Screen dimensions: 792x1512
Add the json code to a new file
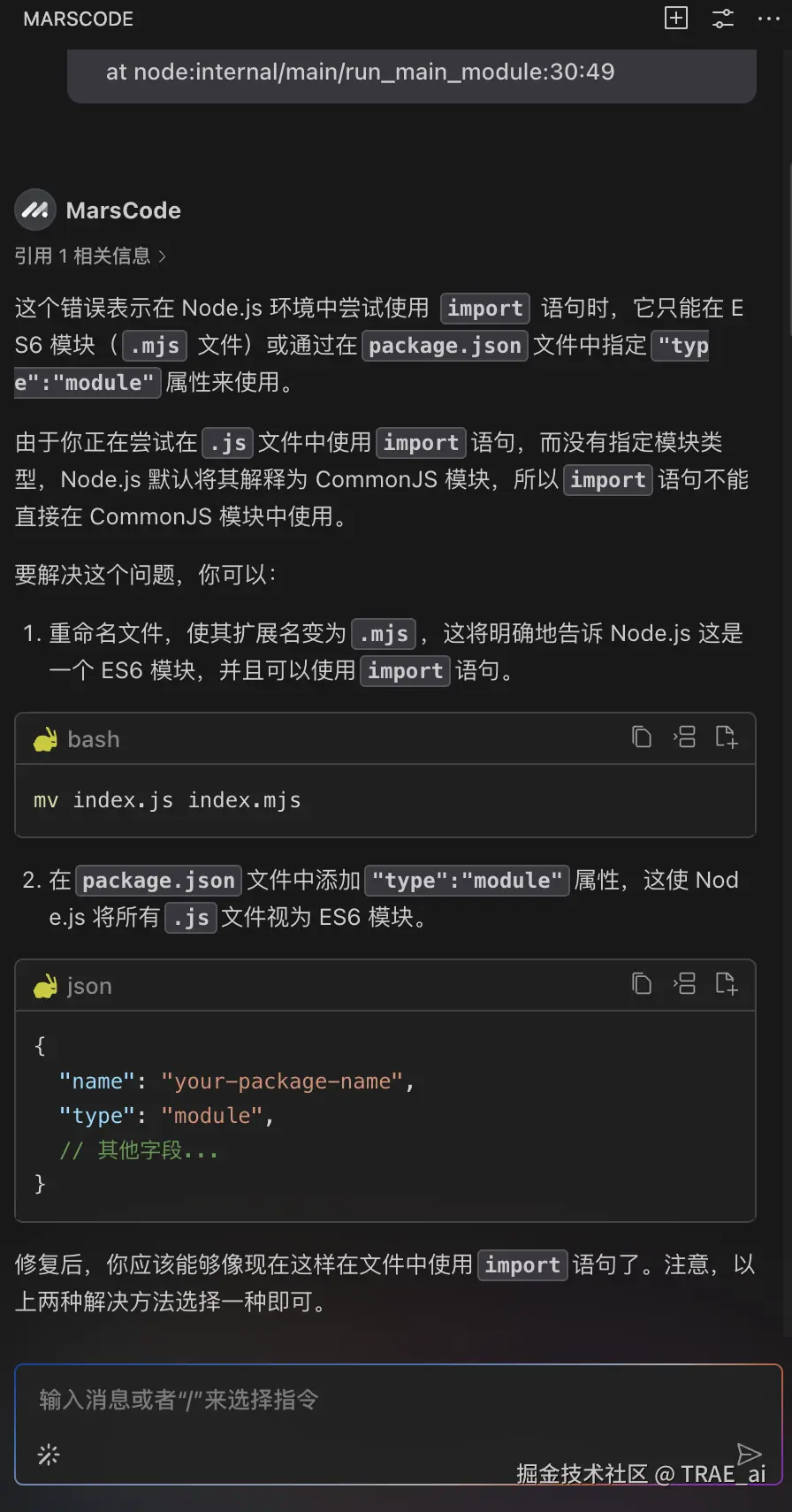click(727, 983)
